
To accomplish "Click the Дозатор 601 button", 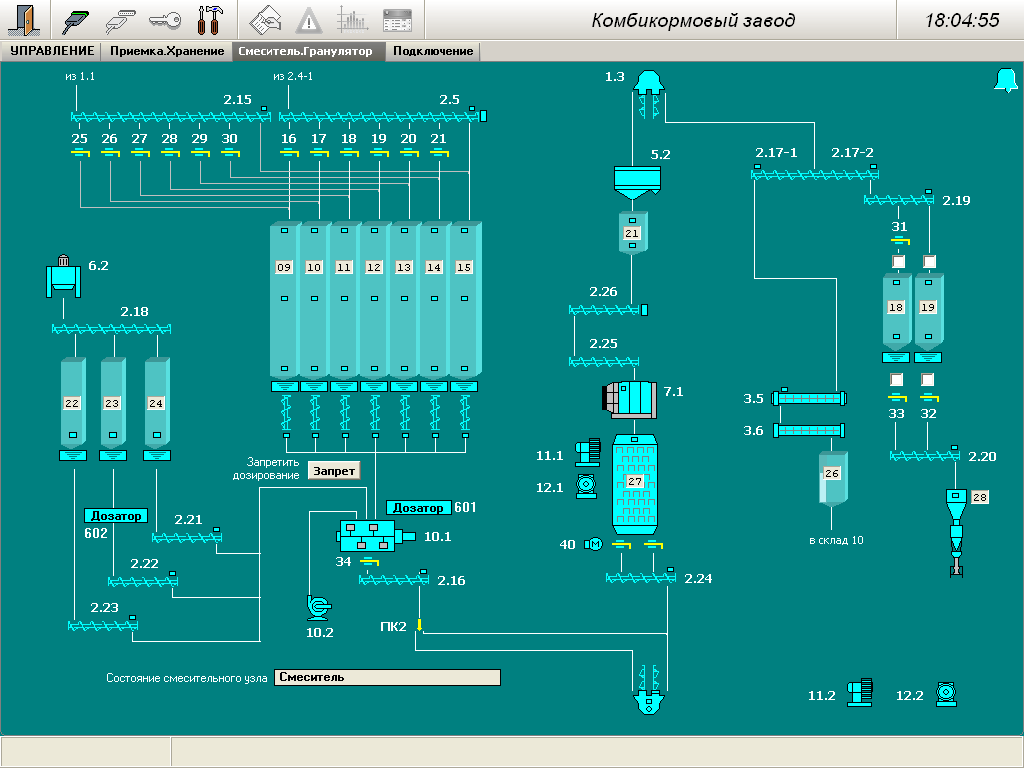I will click(418, 508).
